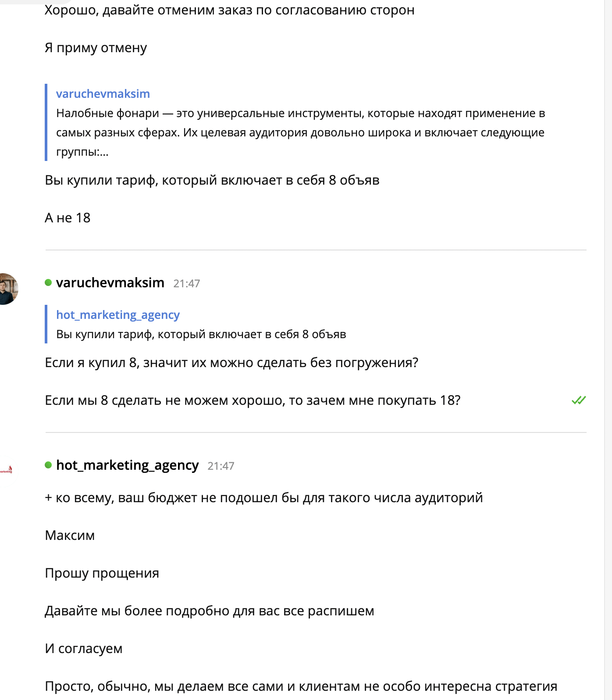612x700 pixels.
Task: Click varuchevmaksim sender name in message header
Action: tap(111, 283)
